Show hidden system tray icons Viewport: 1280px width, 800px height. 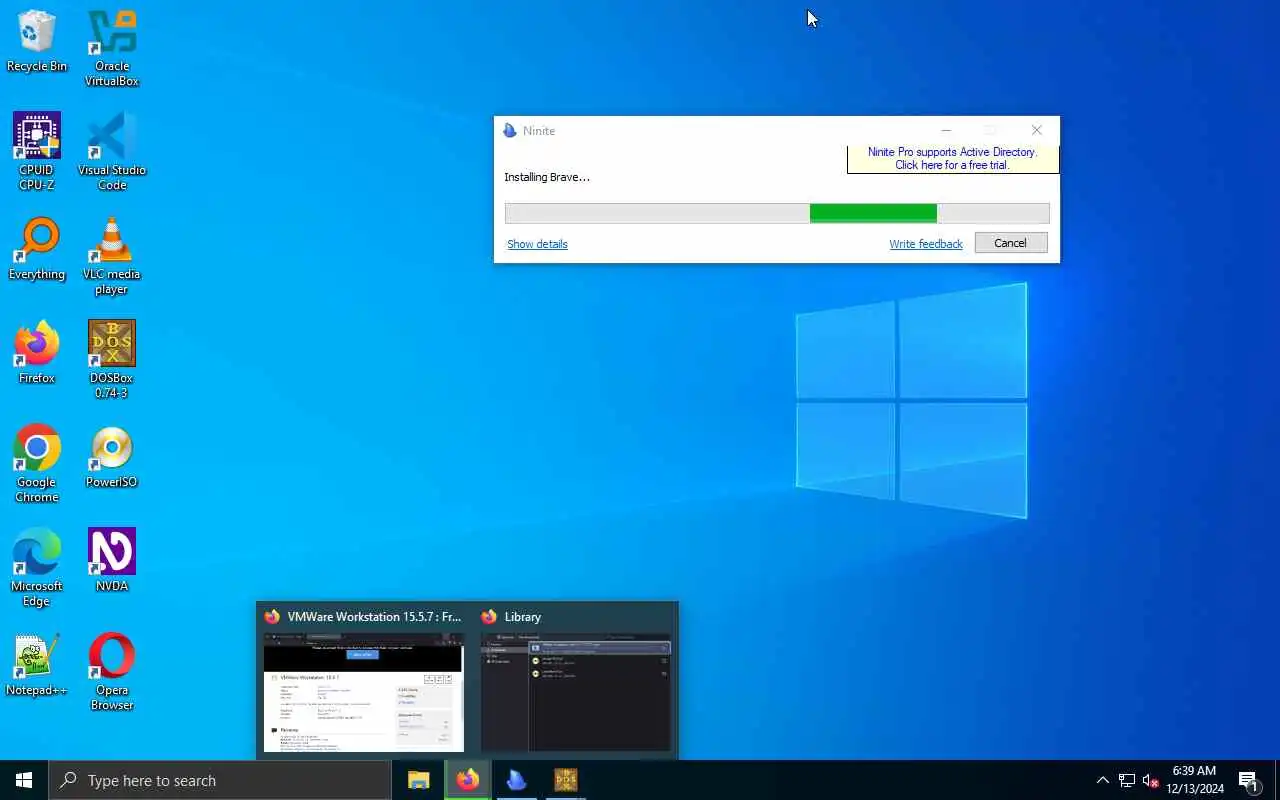coord(1103,780)
